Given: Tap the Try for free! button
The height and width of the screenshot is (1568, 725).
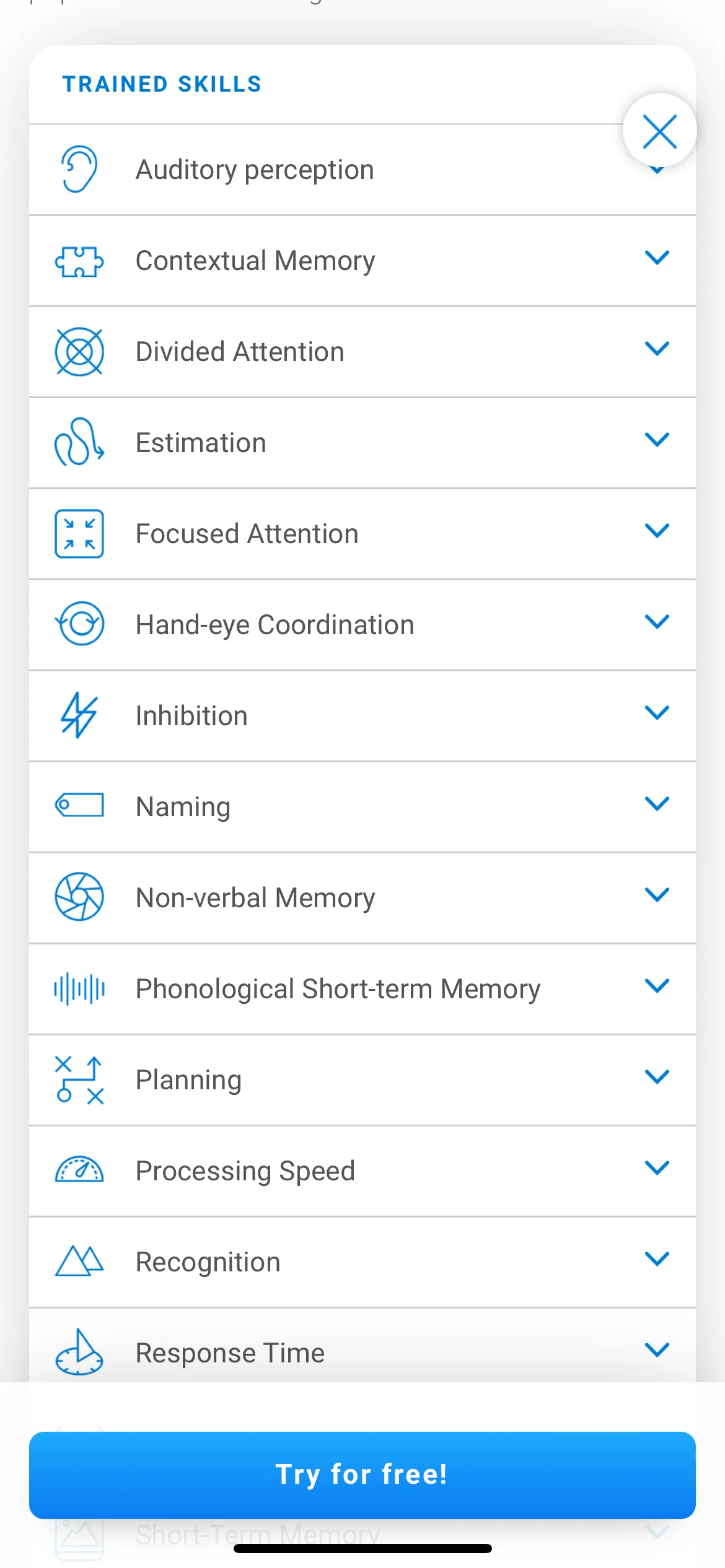Looking at the screenshot, I should point(362,1474).
